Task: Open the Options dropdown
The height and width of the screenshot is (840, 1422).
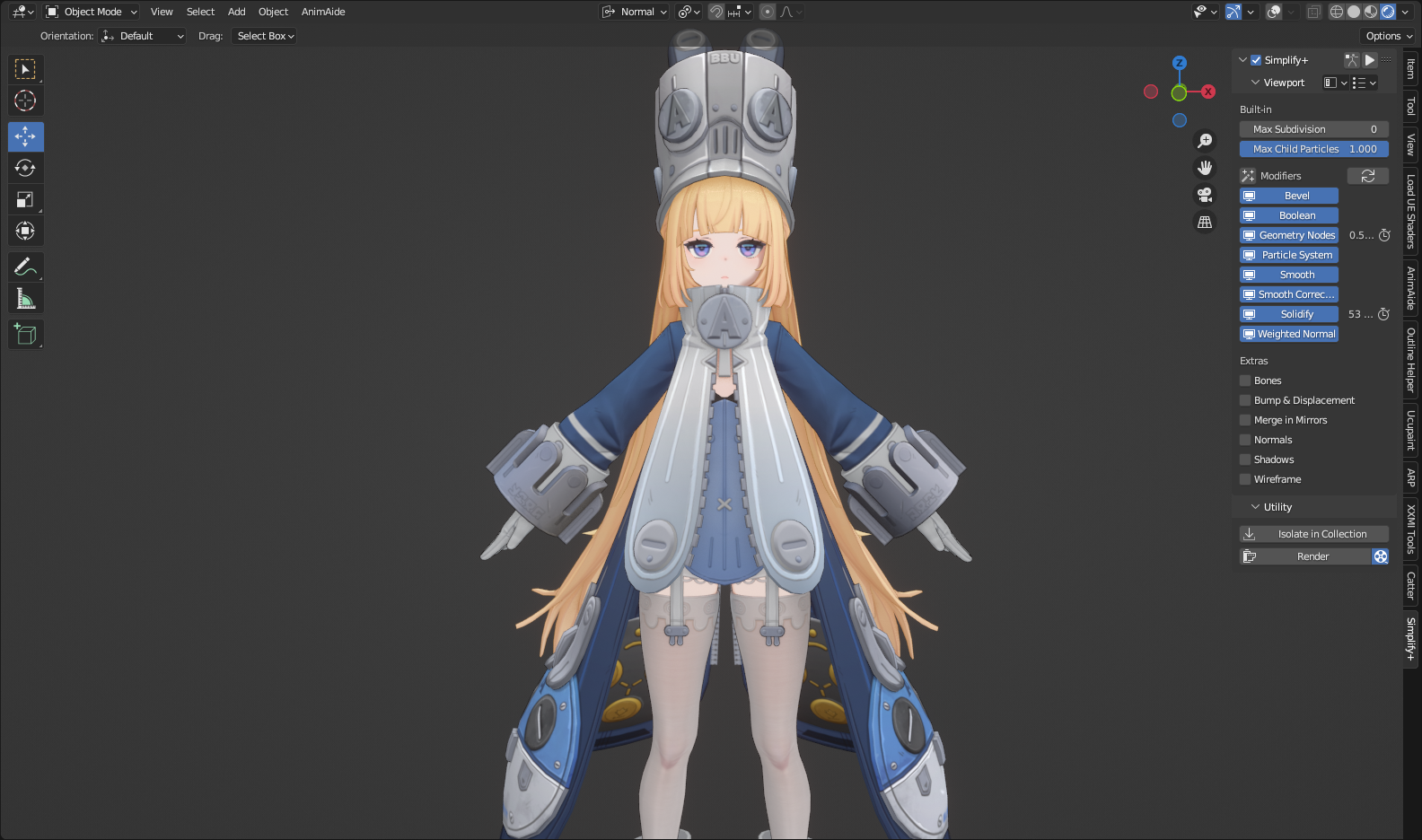Action: pos(1389,36)
